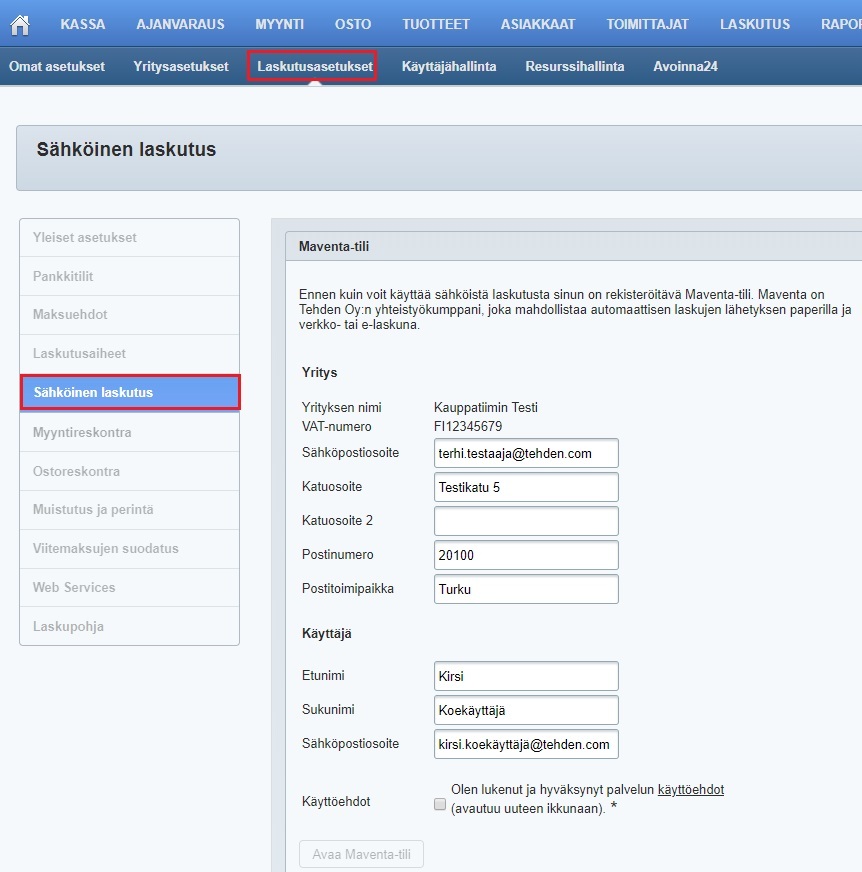Image resolution: width=862 pixels, height=872 pixels.
Task: Open the Avoinna24 tab
Action: click(685, 67)
